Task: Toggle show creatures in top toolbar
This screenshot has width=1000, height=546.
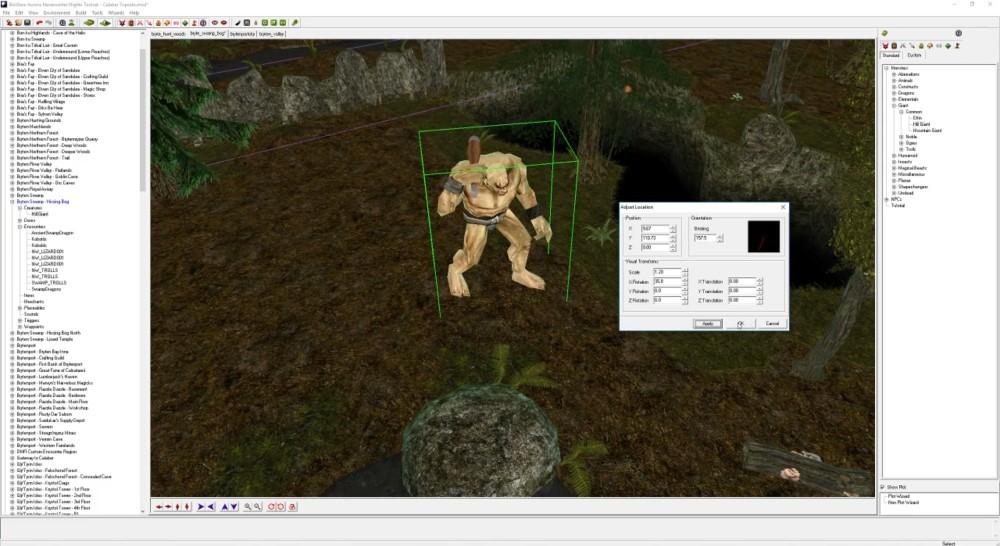Action: coord(122,23)
